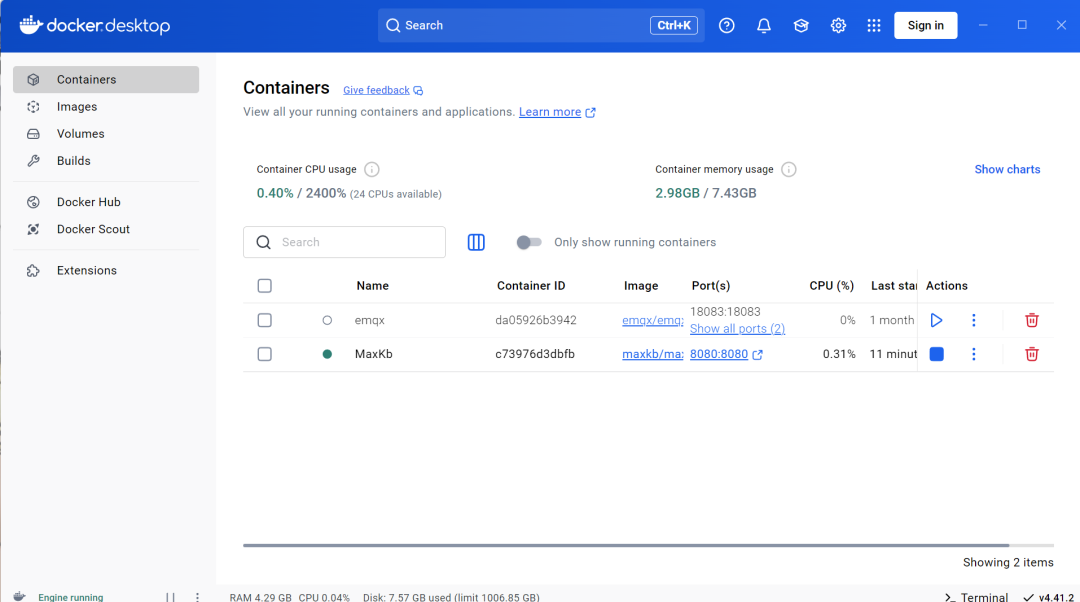This screenshot has width=1080, height=602.
Task: Open the 8080:8080 port link
Action: tap(718, 354)
